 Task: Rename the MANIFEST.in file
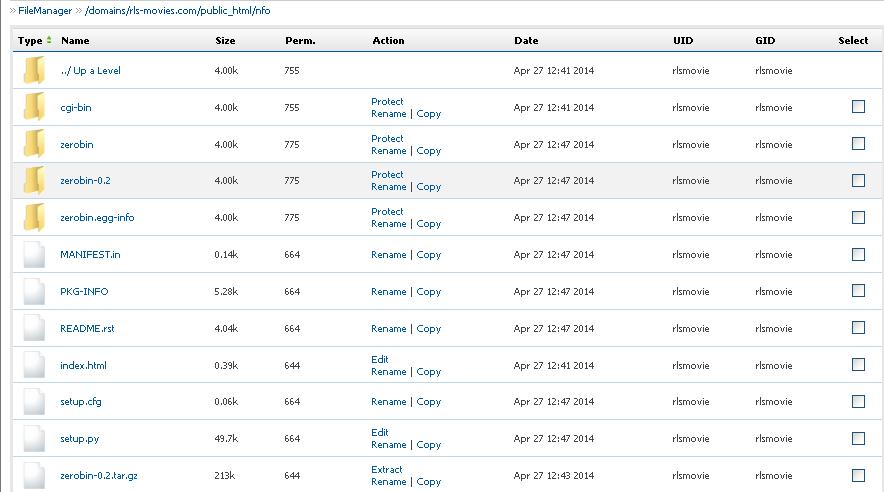(388, 255)
